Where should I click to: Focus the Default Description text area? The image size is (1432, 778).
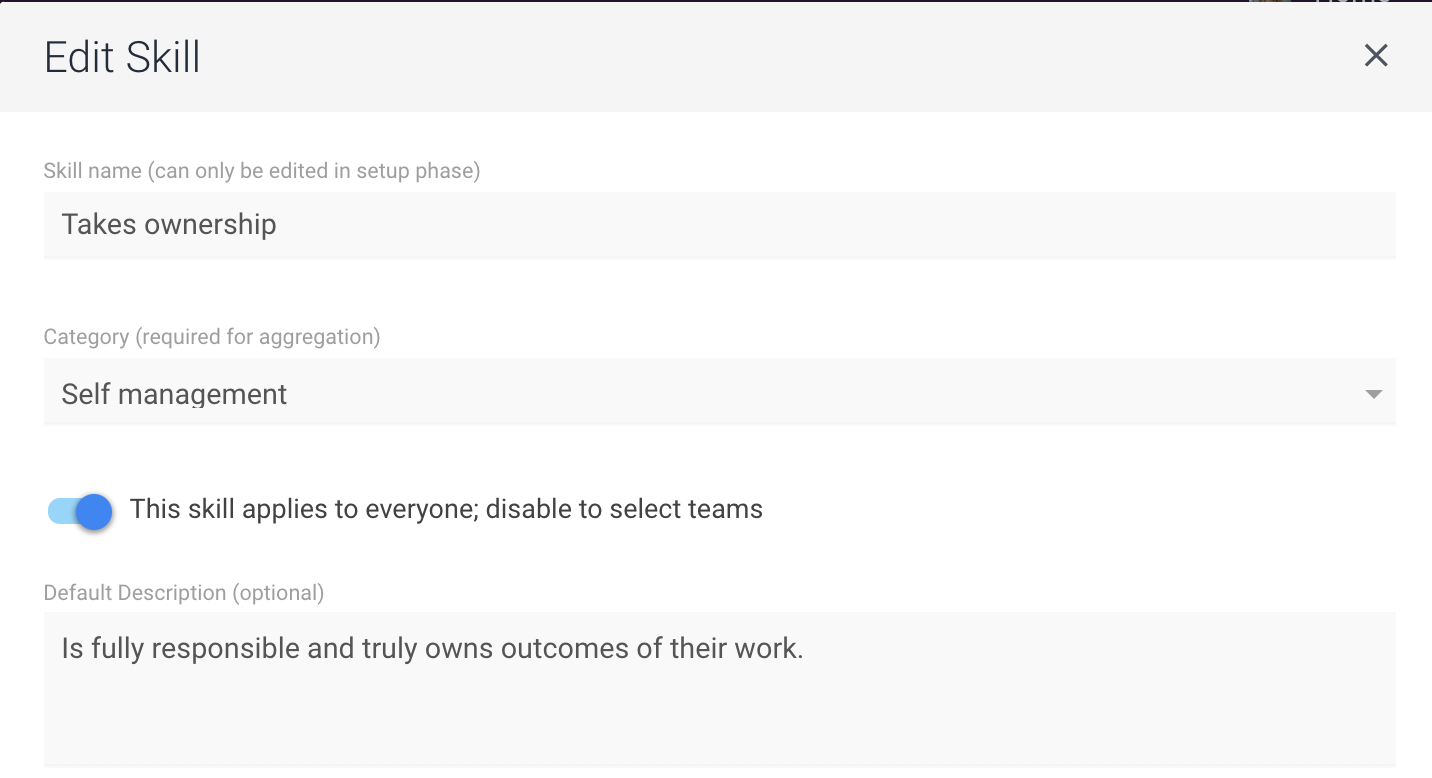point(719,689)
